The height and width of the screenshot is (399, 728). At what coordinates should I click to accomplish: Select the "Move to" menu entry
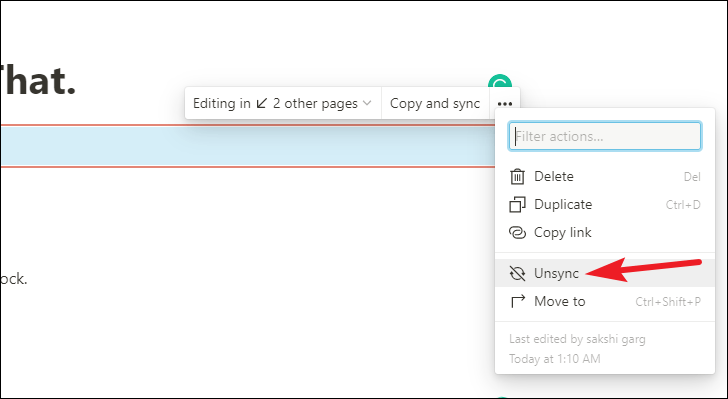tap(605, 301)
